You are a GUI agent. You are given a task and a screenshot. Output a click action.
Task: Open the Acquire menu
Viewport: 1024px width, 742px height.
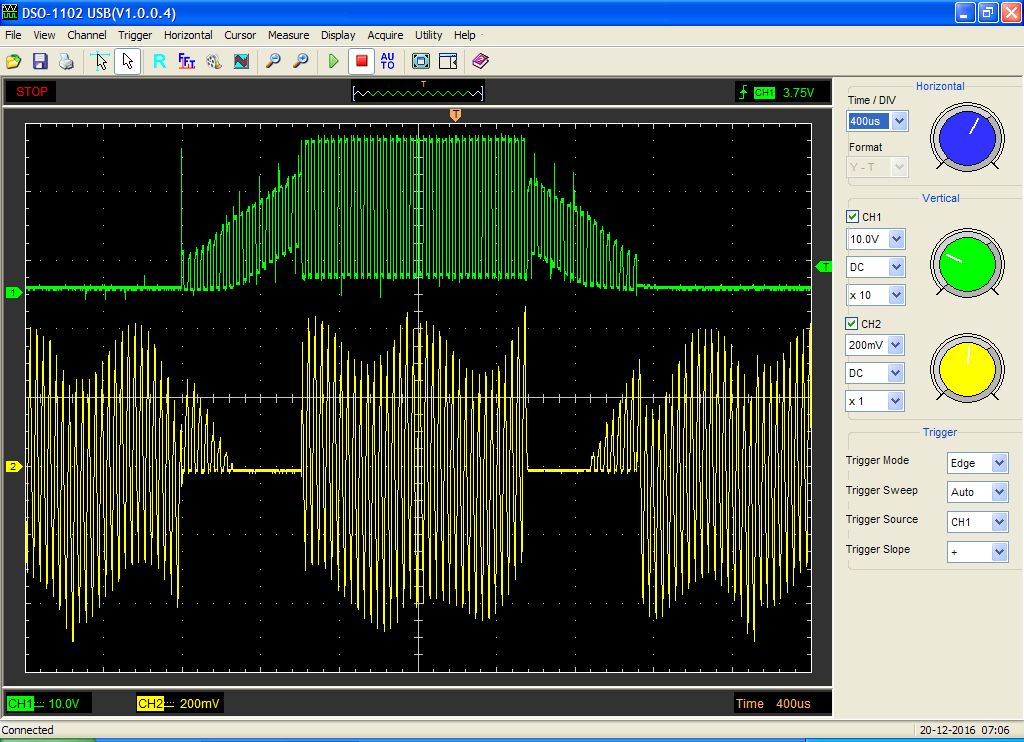(385, 35)
